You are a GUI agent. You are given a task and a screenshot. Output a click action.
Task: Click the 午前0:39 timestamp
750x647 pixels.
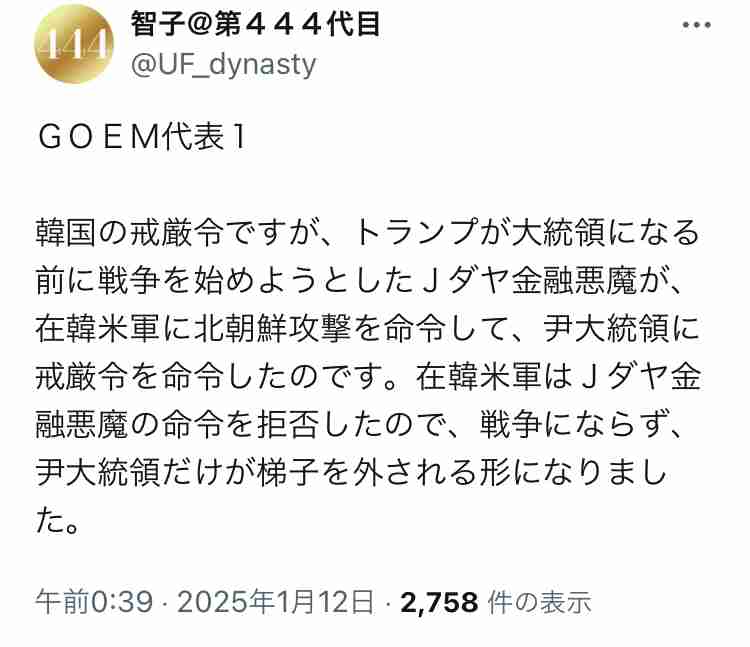click(x=95, y=602)
